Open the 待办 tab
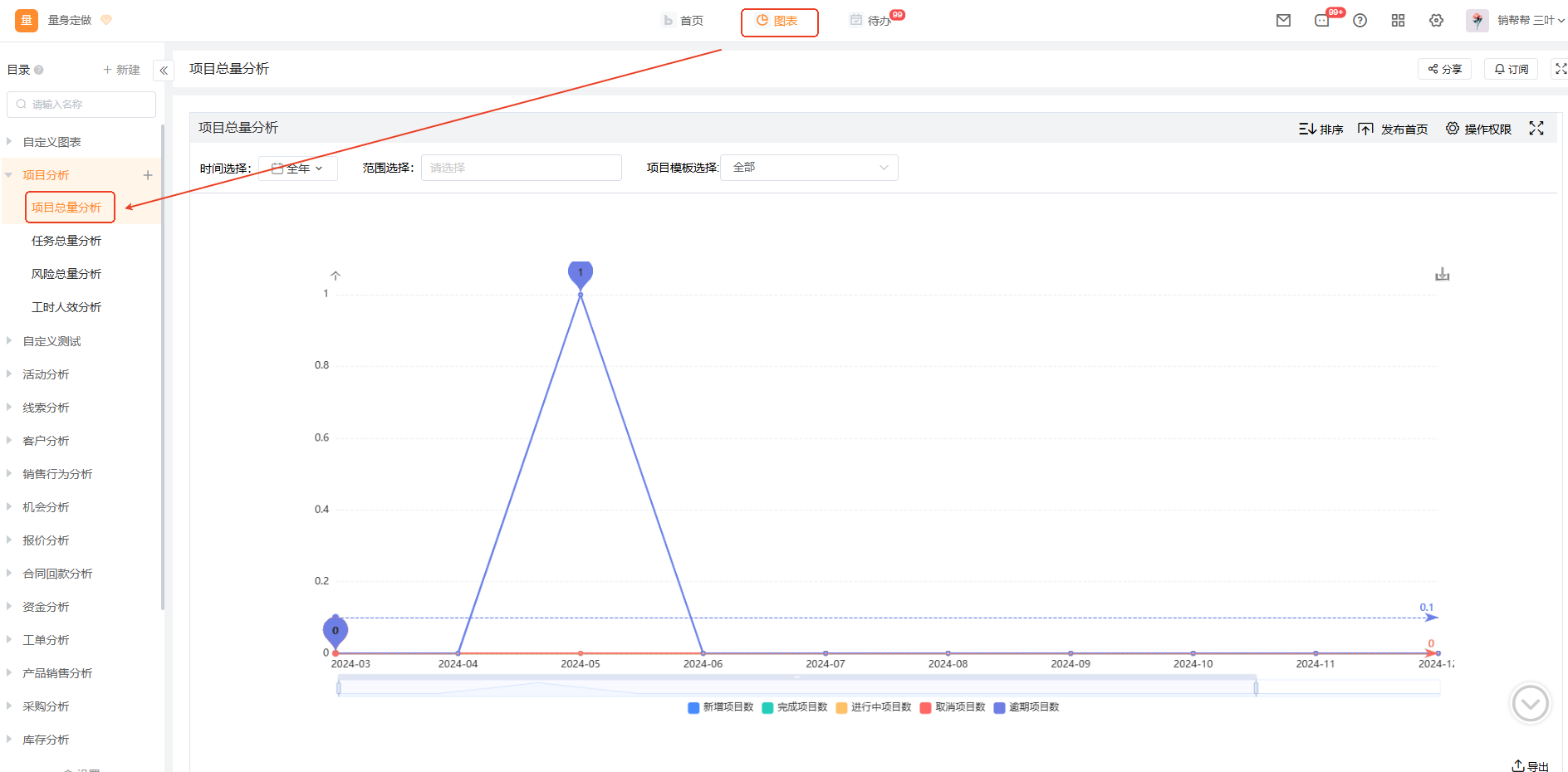This screenshot has width=1568, height=772. pos(870,21)
